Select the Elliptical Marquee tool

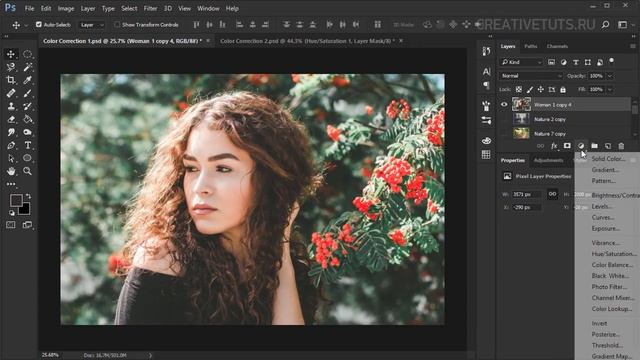coord(27,54)
